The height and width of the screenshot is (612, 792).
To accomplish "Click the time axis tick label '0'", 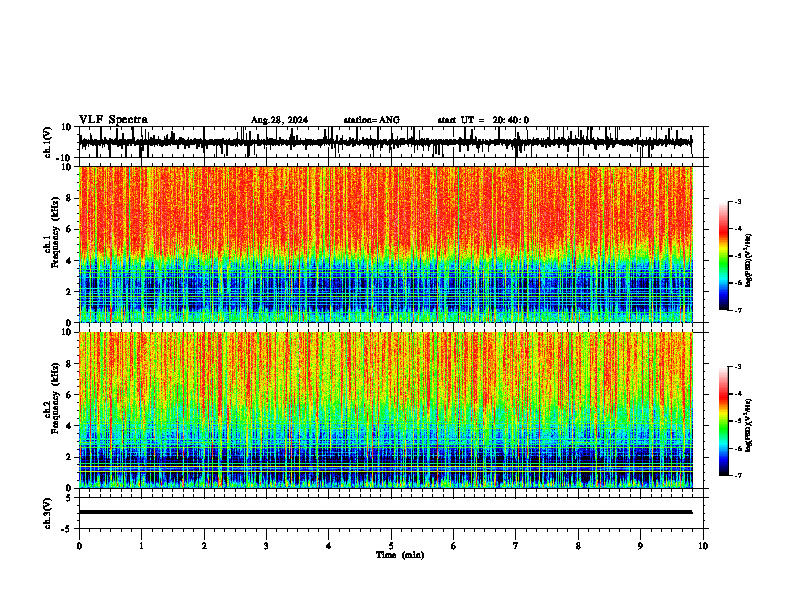I will click(79, 546).
